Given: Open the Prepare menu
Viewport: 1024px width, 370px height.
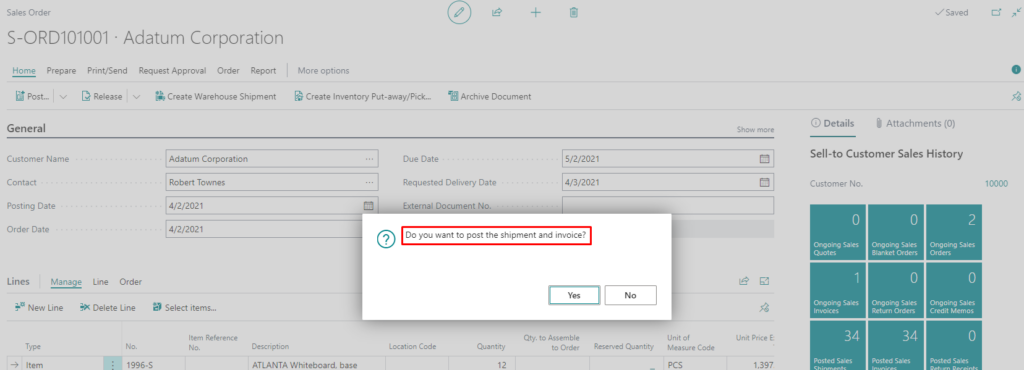Looking at the screenshot, I should [61, 70].
